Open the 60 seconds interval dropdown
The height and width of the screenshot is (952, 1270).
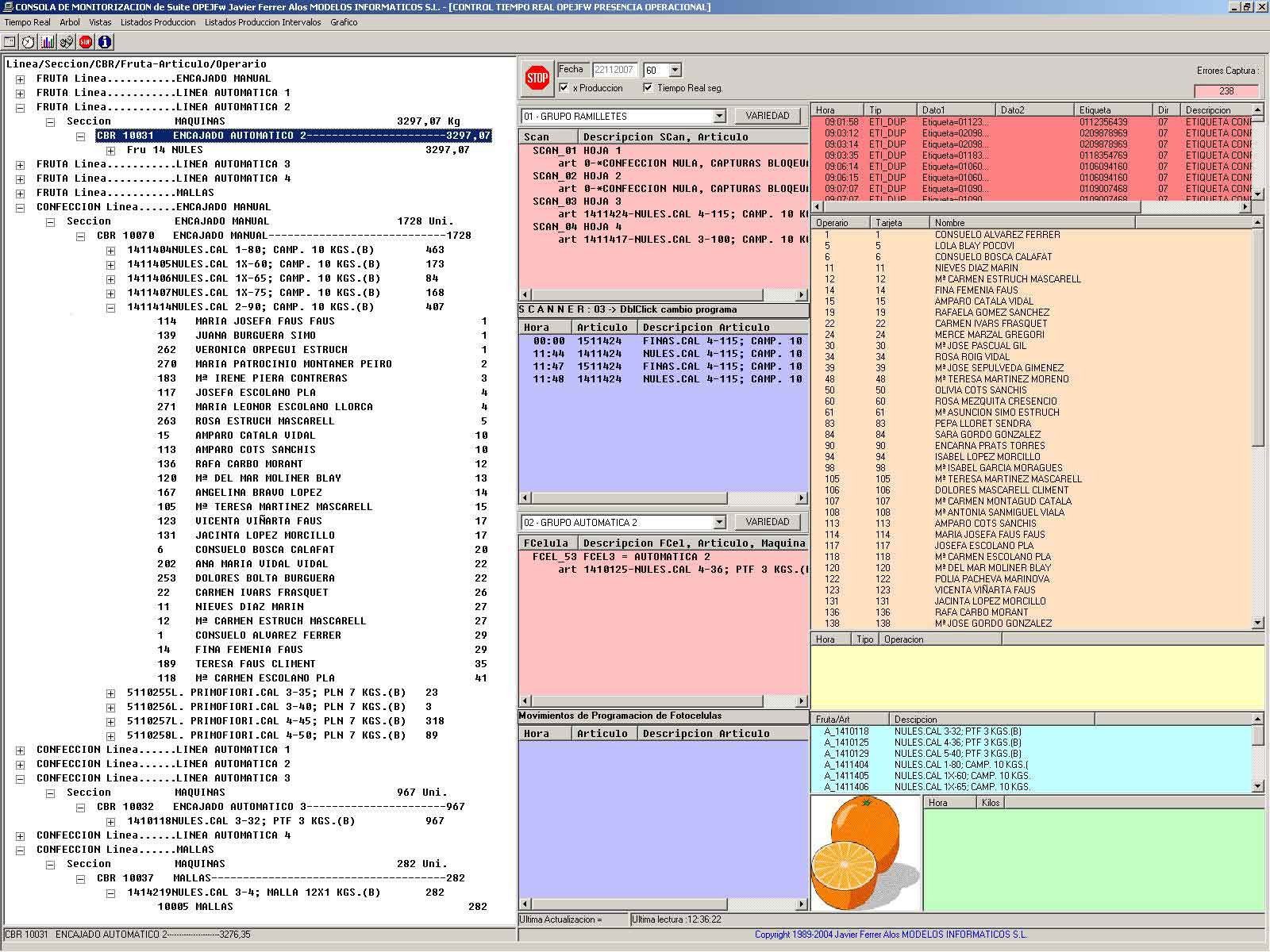tap(675, 70)
